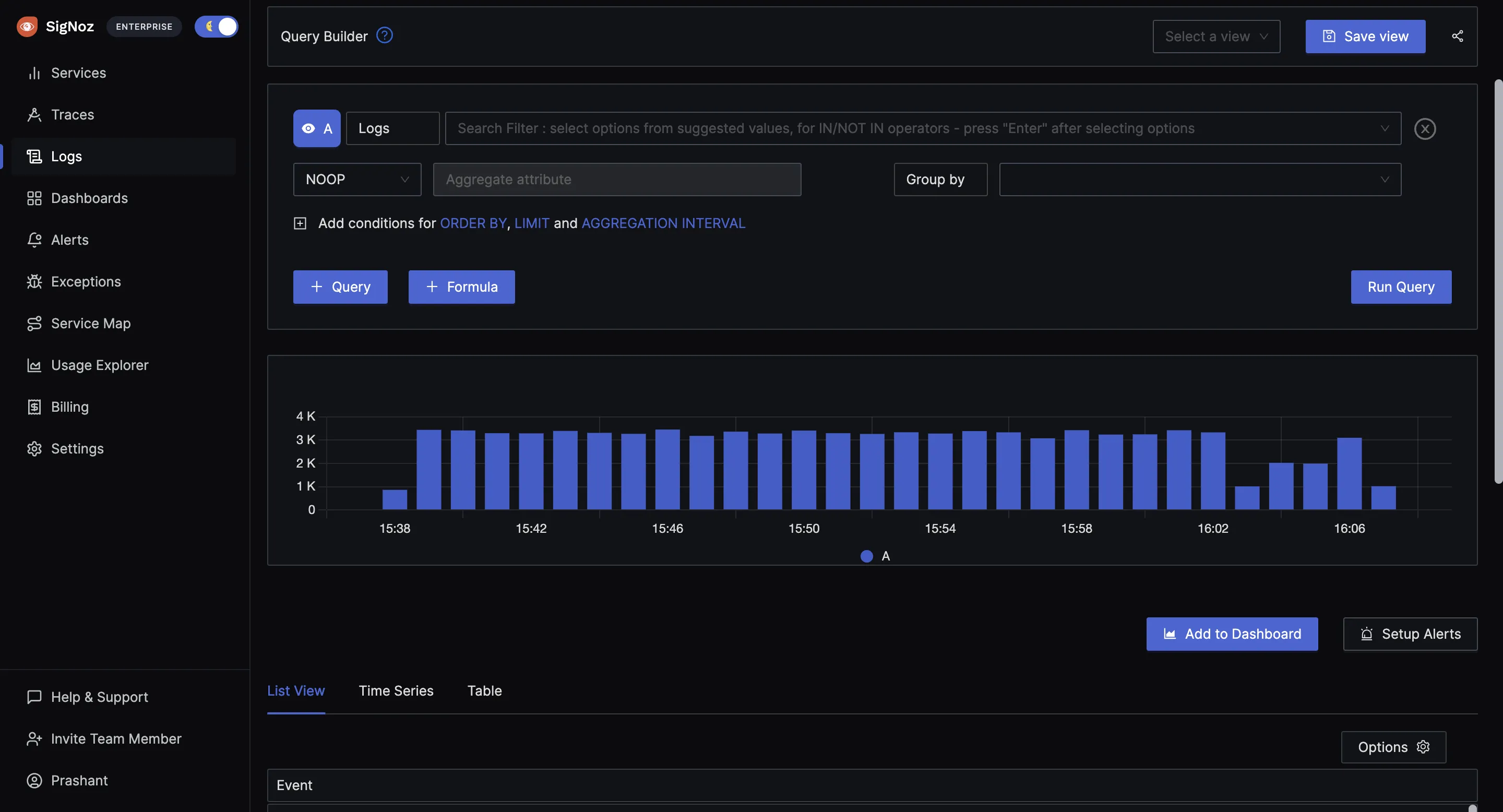Focus the Search Filter input field
Image resolution: width=1503 pixels, height=812 pixels.
point(923,128)
